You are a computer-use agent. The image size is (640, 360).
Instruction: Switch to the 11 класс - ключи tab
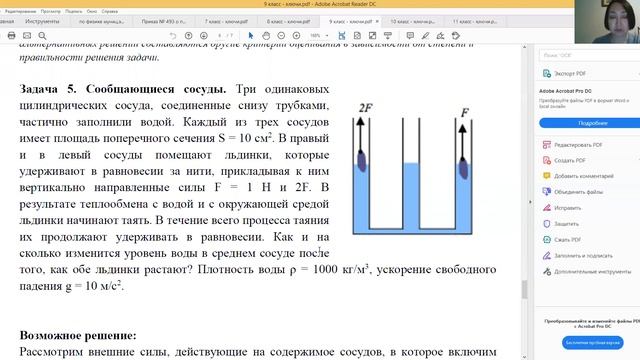click(x=475, y=21)
